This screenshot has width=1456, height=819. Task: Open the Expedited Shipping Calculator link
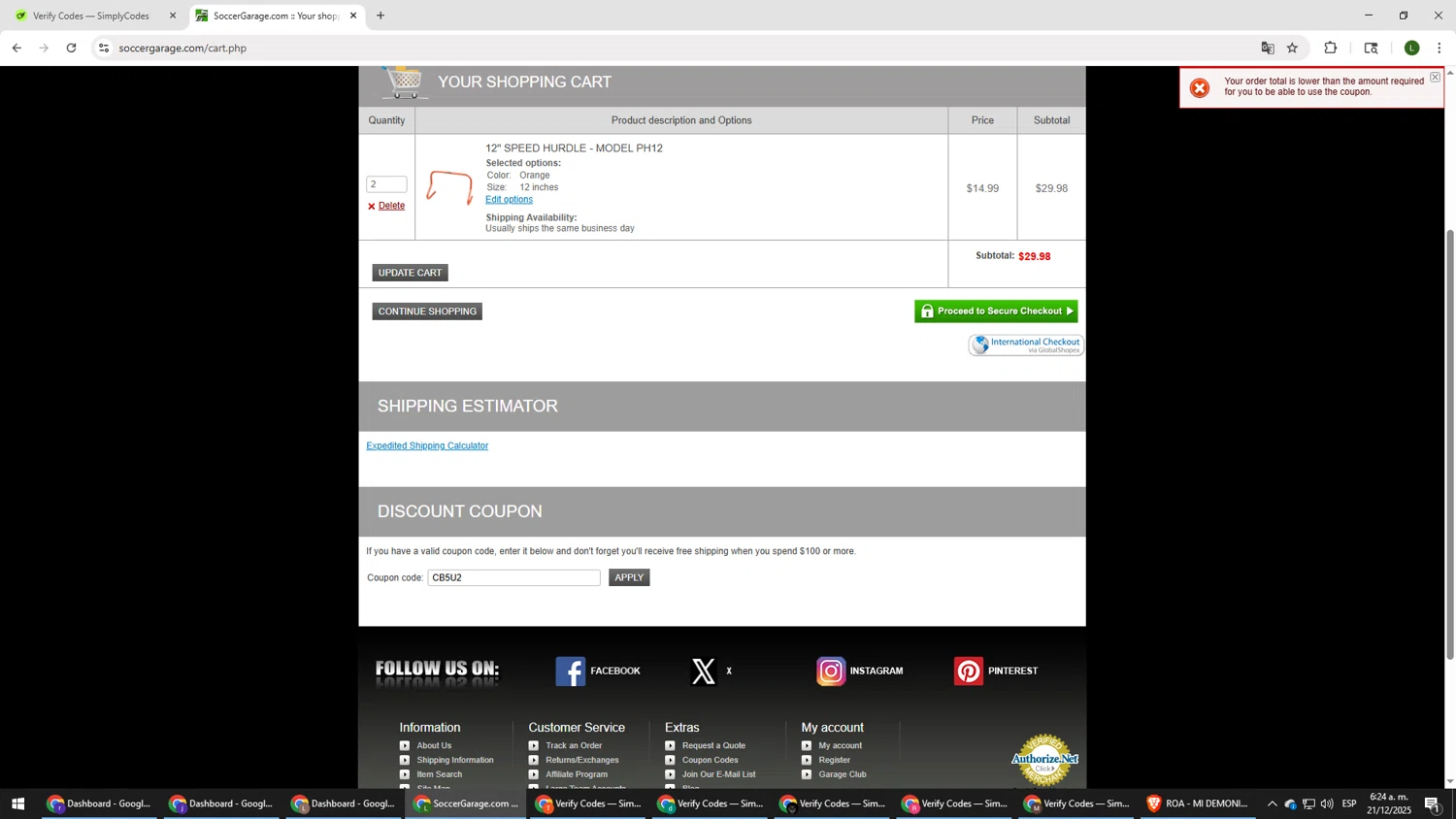427,446
